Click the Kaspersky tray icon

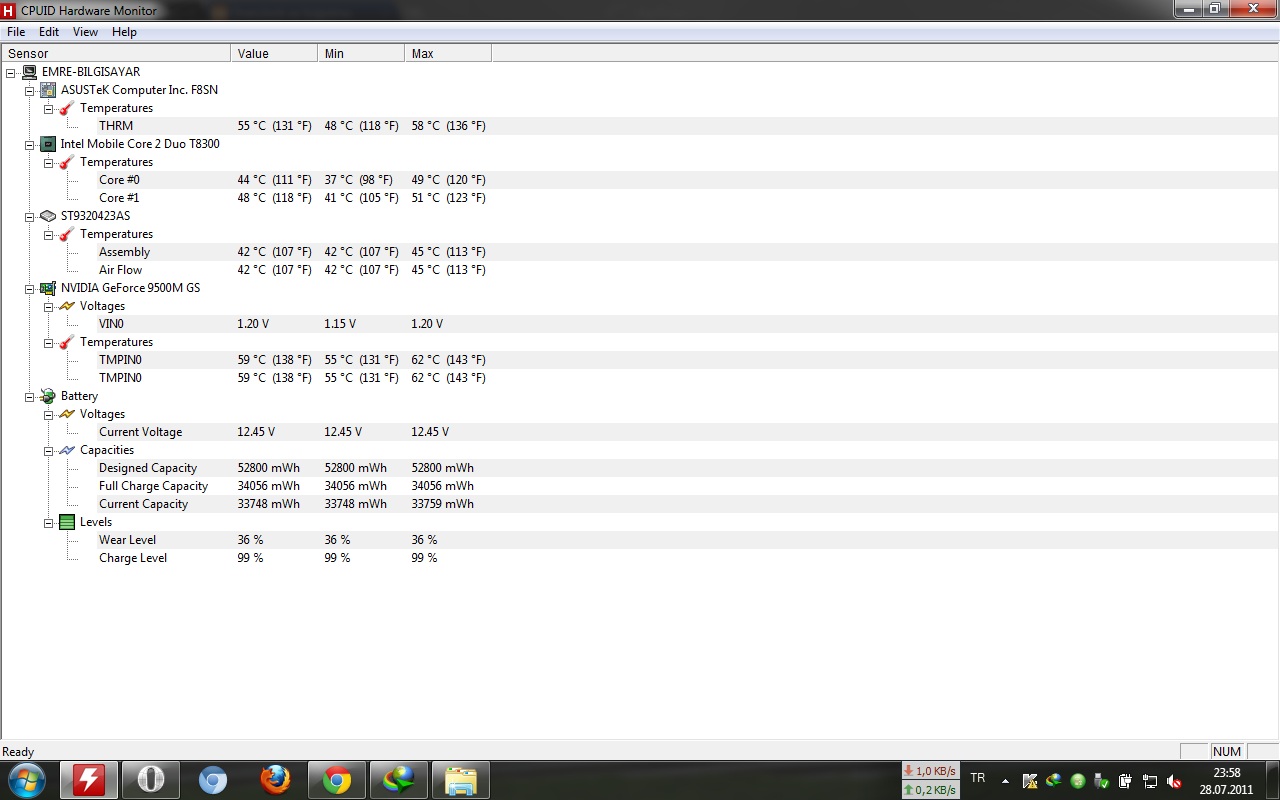point(1029,781)
